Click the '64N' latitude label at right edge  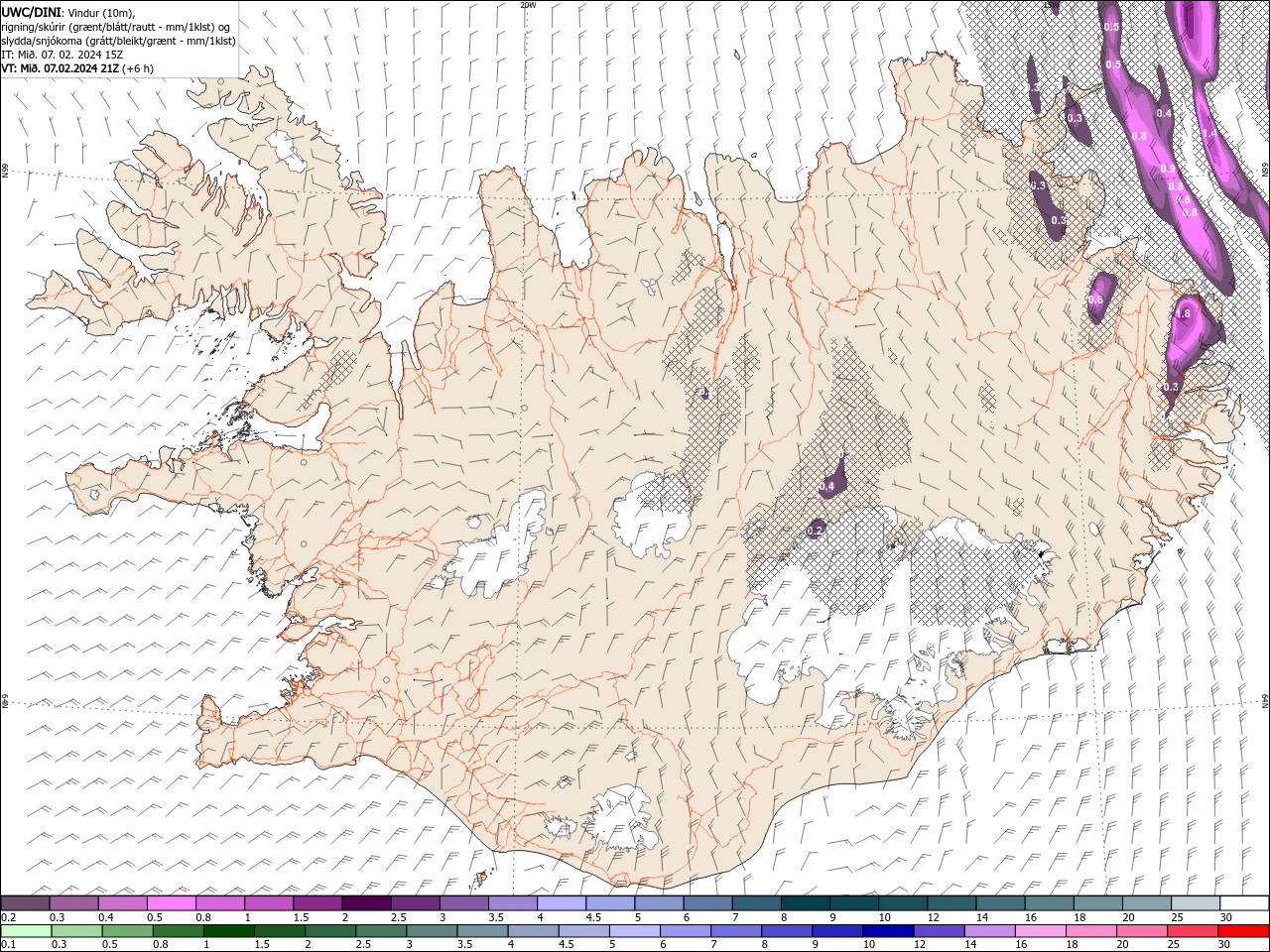(x=1265, y=700)
